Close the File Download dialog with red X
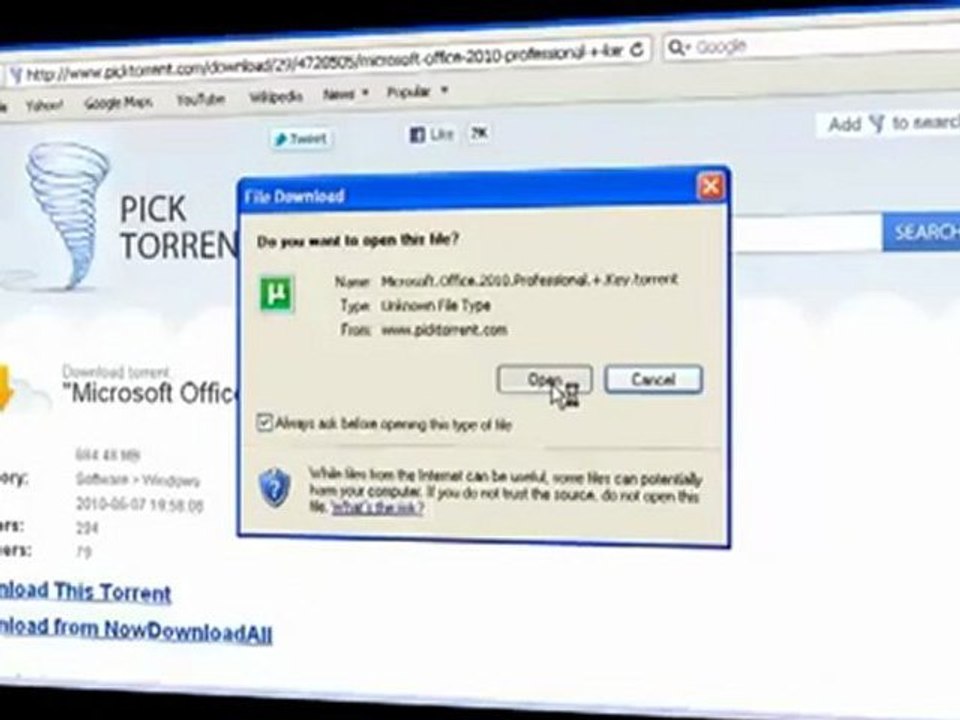 [x=710, y=187]
